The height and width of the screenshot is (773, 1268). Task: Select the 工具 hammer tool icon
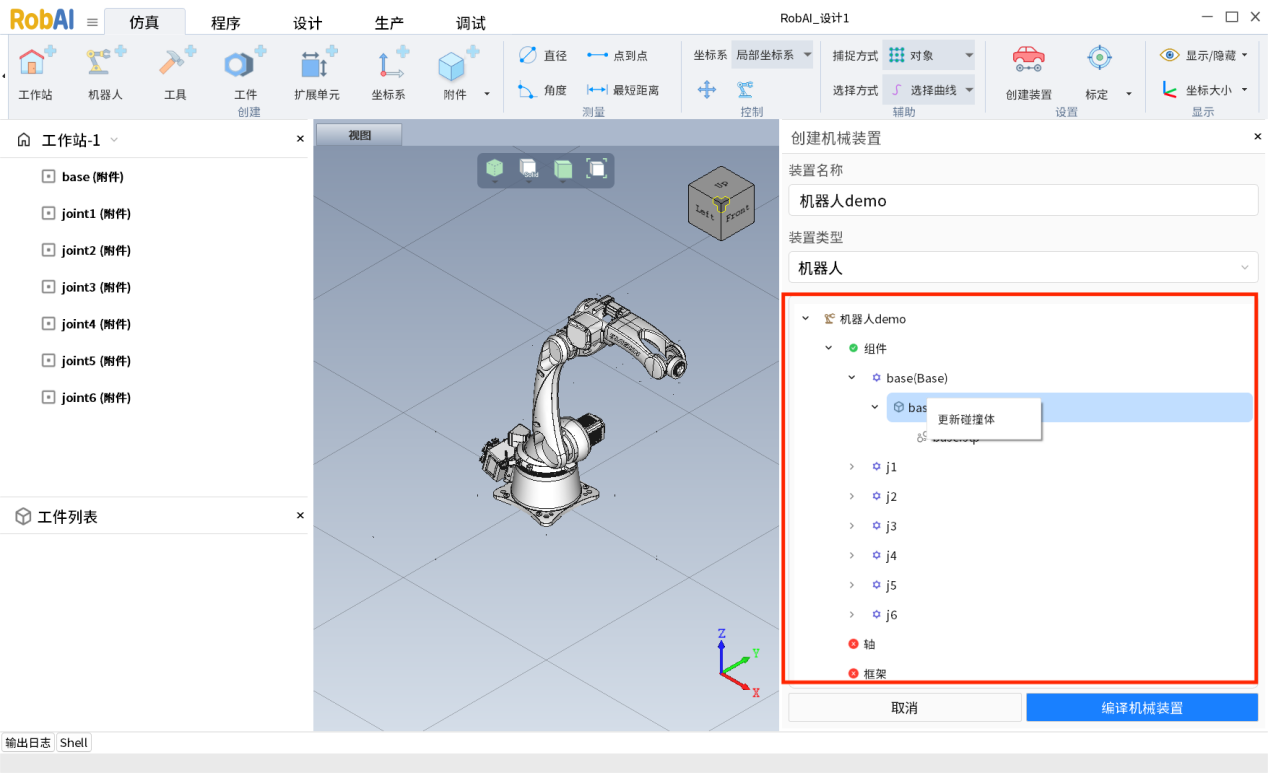tap(176, 62)
